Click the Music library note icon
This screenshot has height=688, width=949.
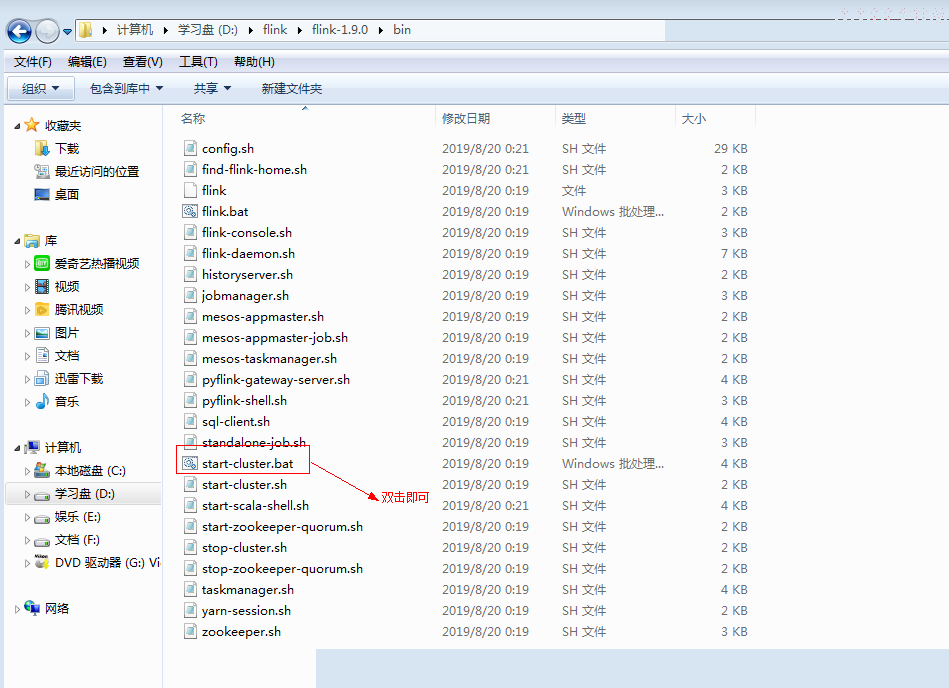click(x=42, y=401)
